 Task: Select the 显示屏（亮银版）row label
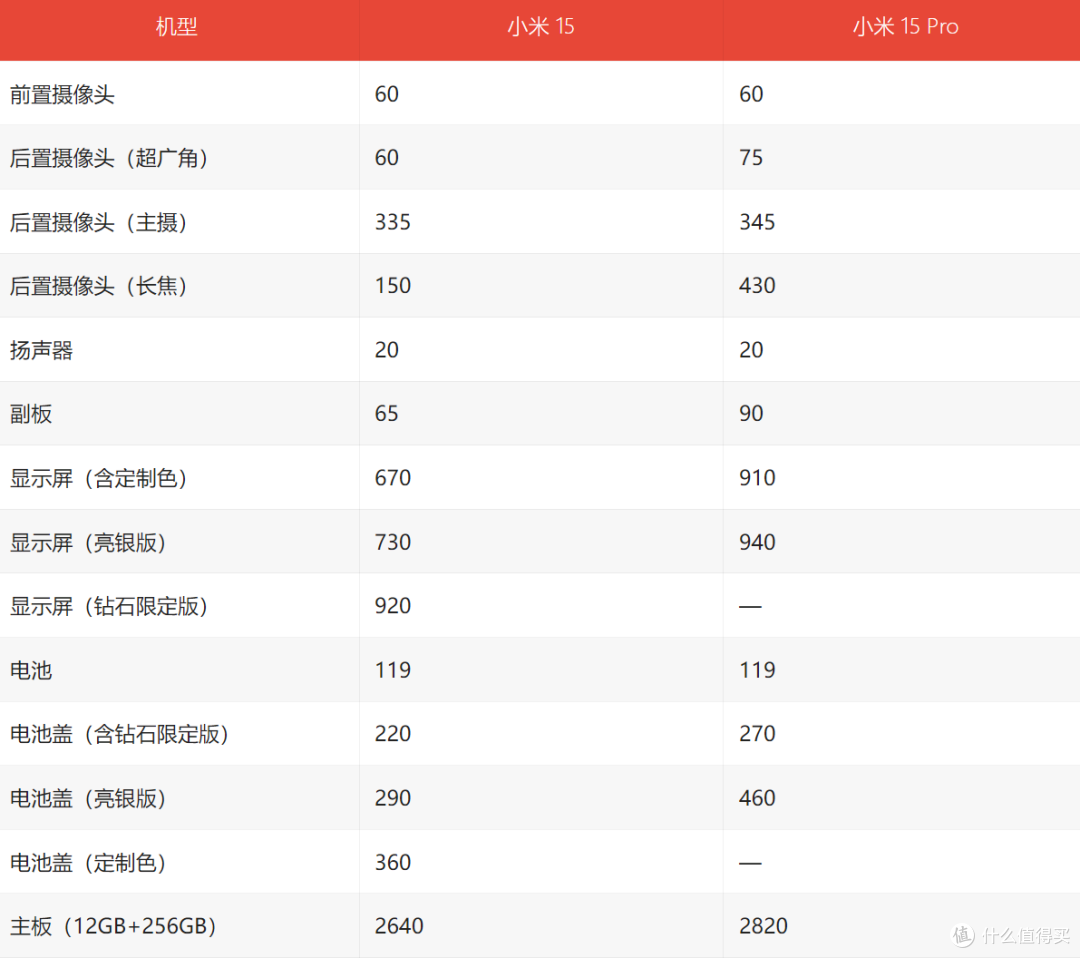[88, 542]
